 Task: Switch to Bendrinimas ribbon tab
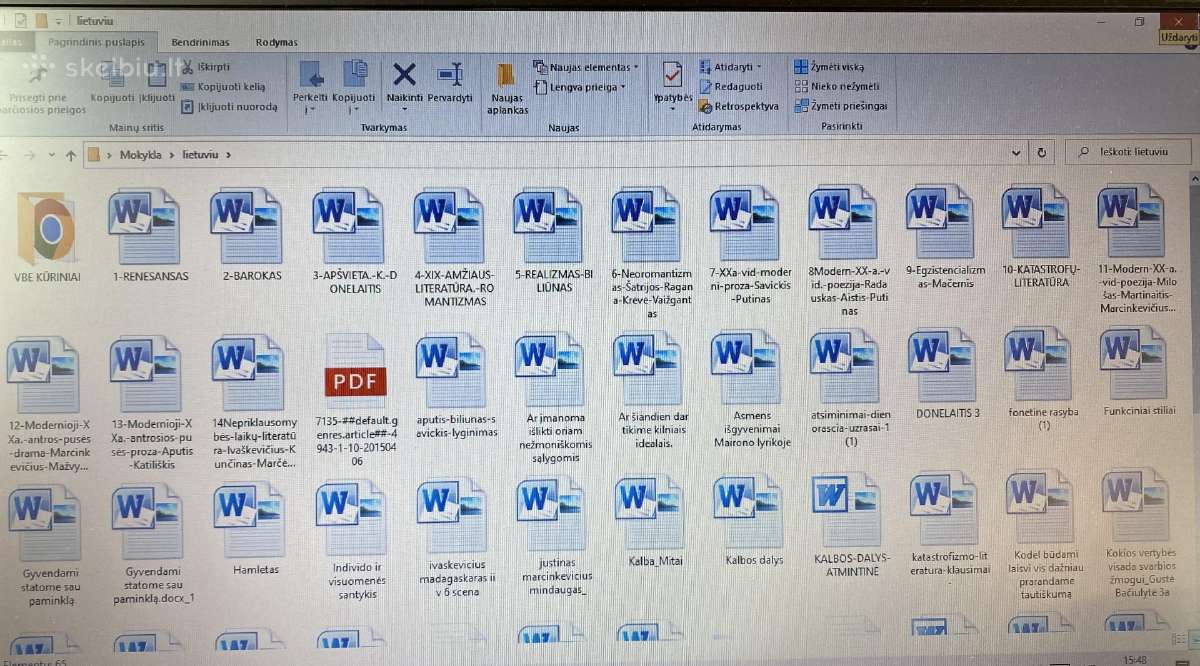[x=200, y=42]
